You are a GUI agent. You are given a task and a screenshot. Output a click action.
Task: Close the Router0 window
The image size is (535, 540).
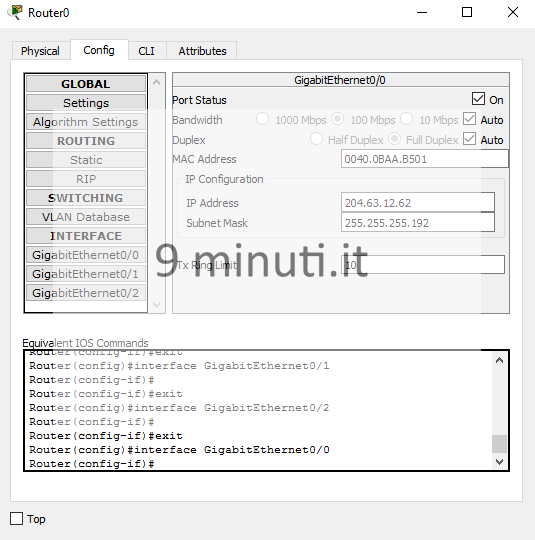[x=513, y=12]
